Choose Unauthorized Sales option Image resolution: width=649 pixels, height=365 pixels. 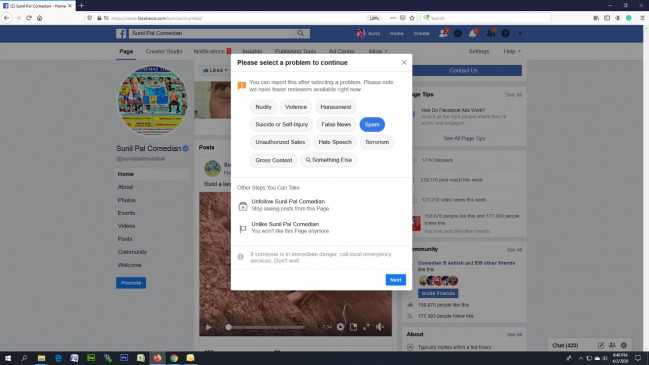pyautogui.click(x=280, y=142)
